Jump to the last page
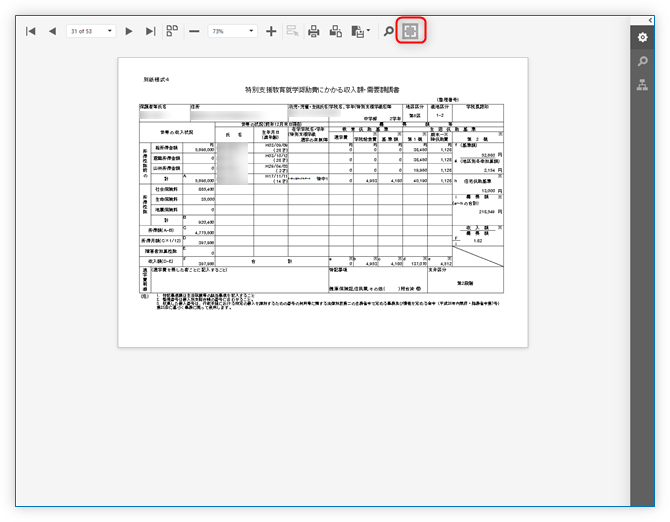 point(150,31)
